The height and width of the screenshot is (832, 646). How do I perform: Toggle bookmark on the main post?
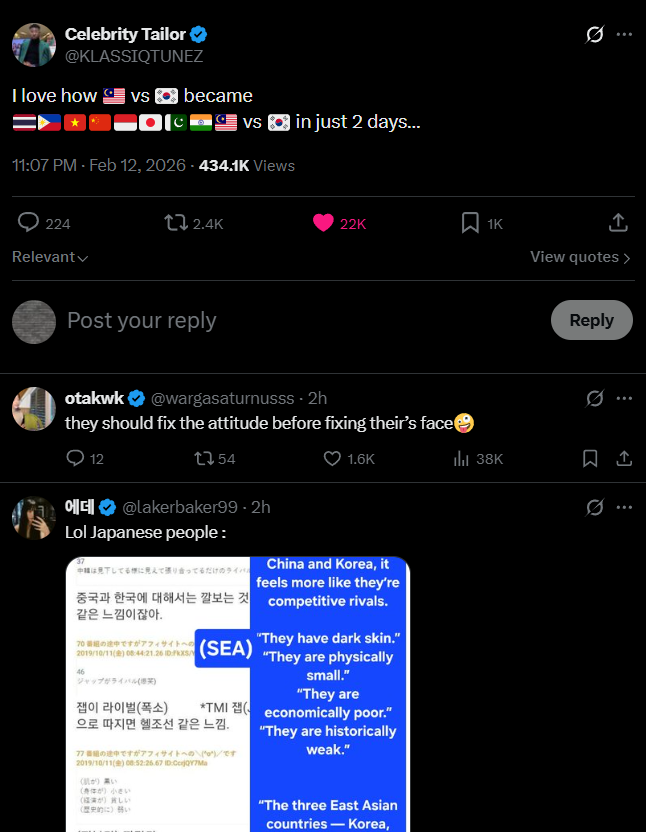[470, 223]
